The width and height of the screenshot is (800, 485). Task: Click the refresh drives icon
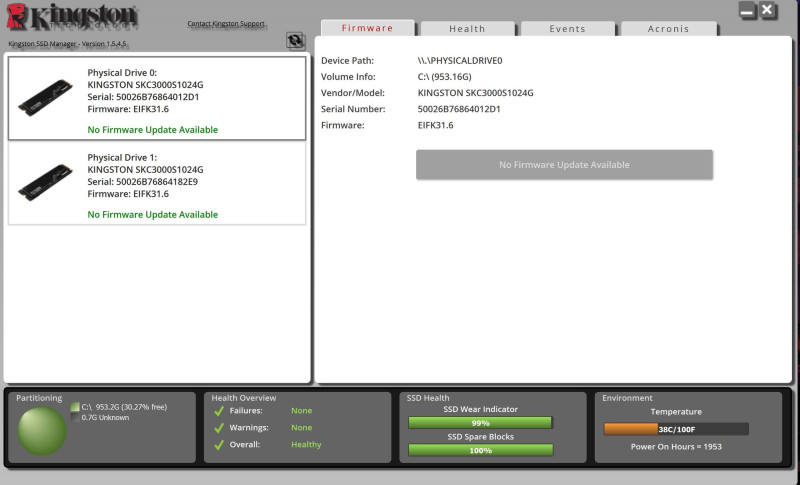(295, 40)
